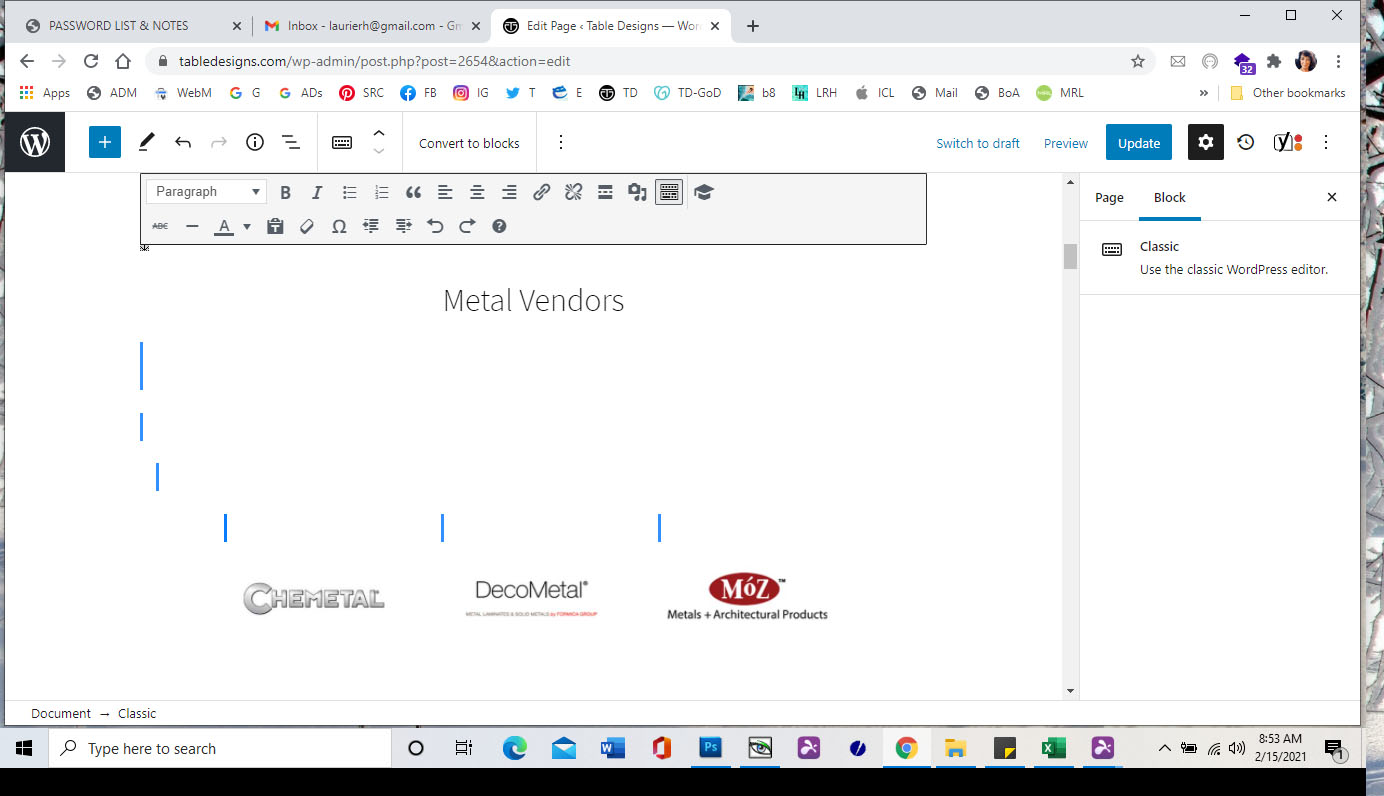Insert or edit a link

tap(541, 192)
